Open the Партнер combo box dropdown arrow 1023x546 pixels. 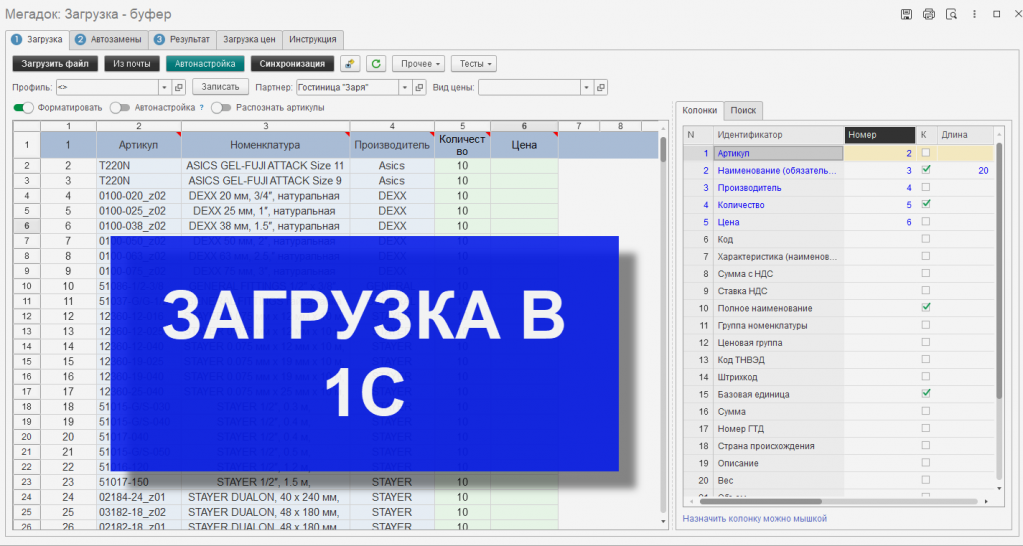(x=405, y=87)
